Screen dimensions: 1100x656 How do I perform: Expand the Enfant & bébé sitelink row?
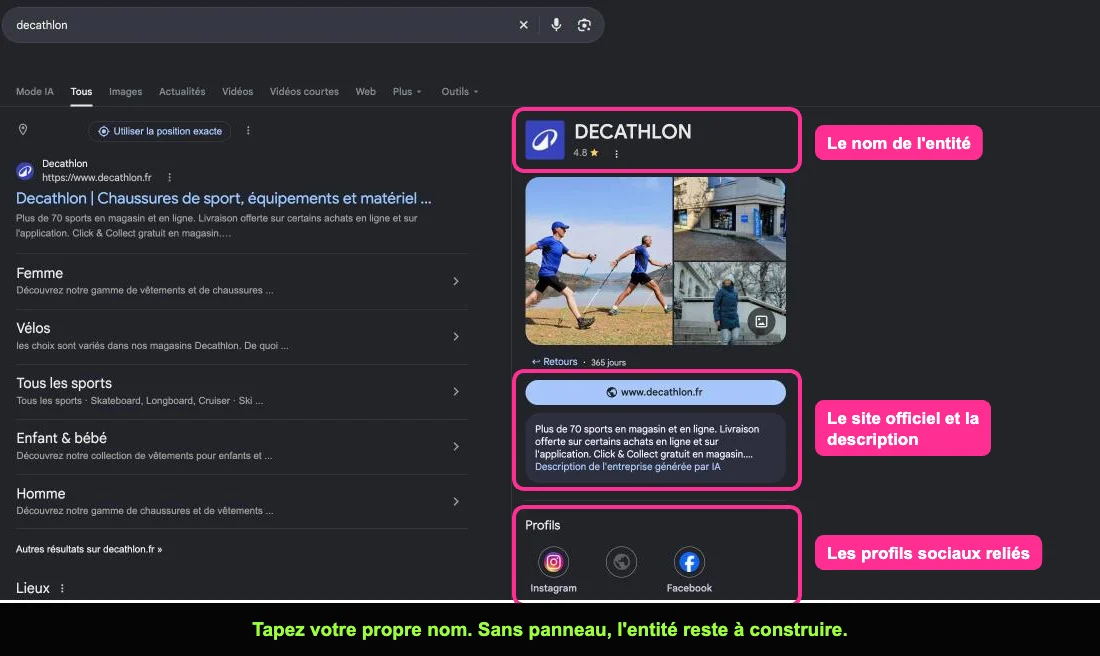pos(241,447)
